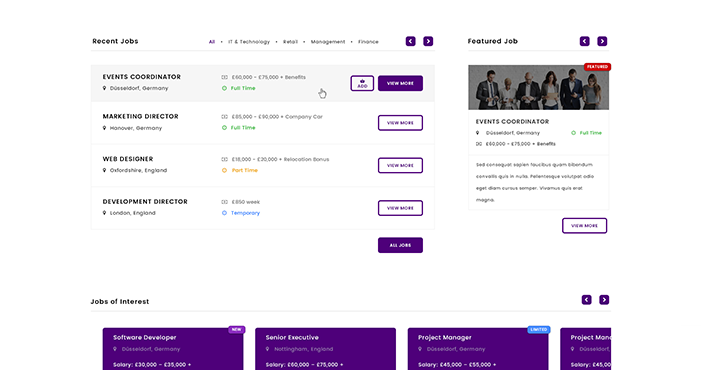Click NEW badge on Software Developer card

pyautogui.click(x=237, y=329)
